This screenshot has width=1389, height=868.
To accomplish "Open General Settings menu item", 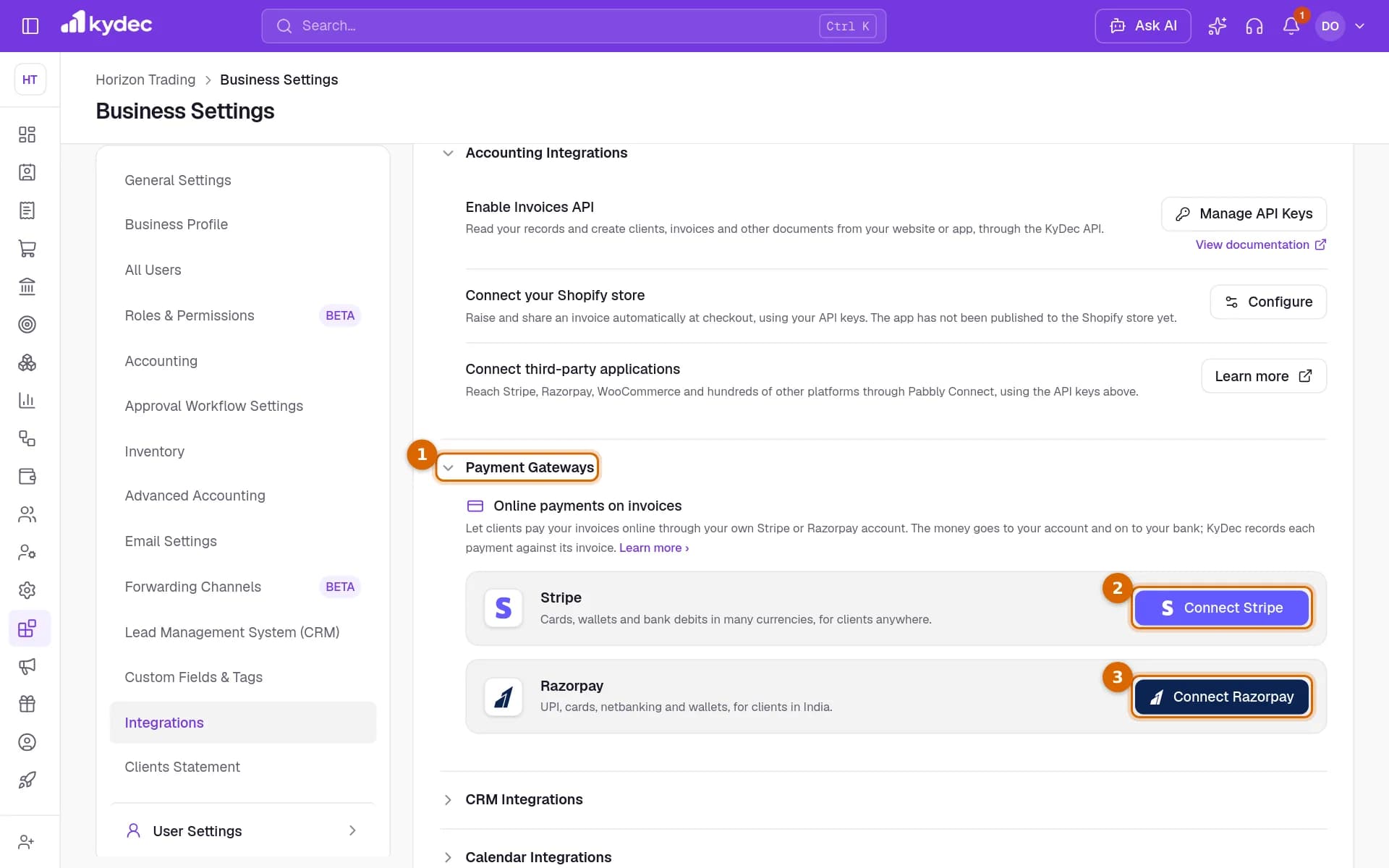I will 178,180.
